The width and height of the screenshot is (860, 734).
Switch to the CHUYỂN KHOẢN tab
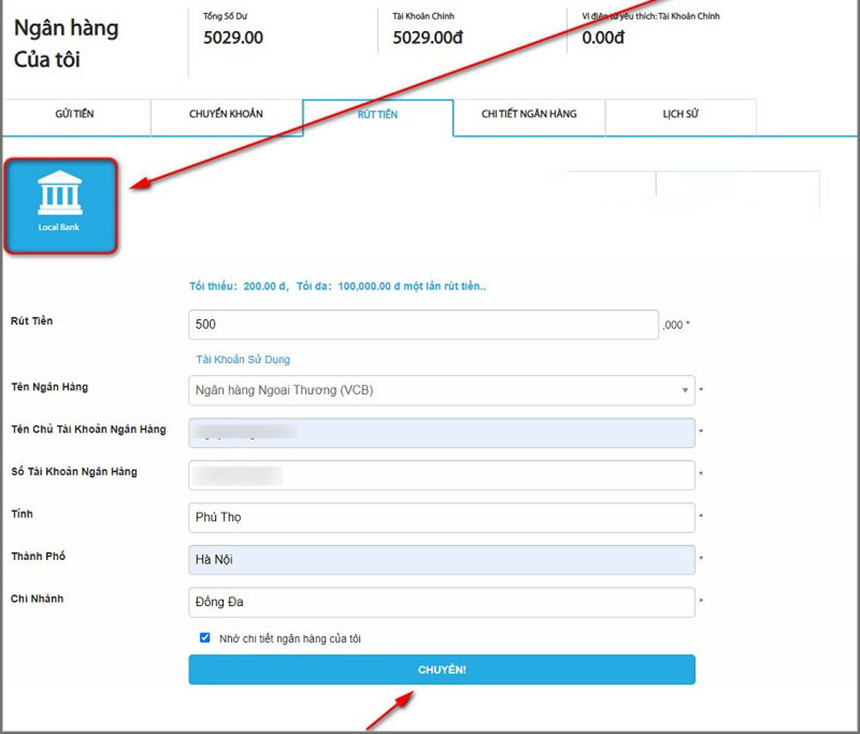[226, 115]
